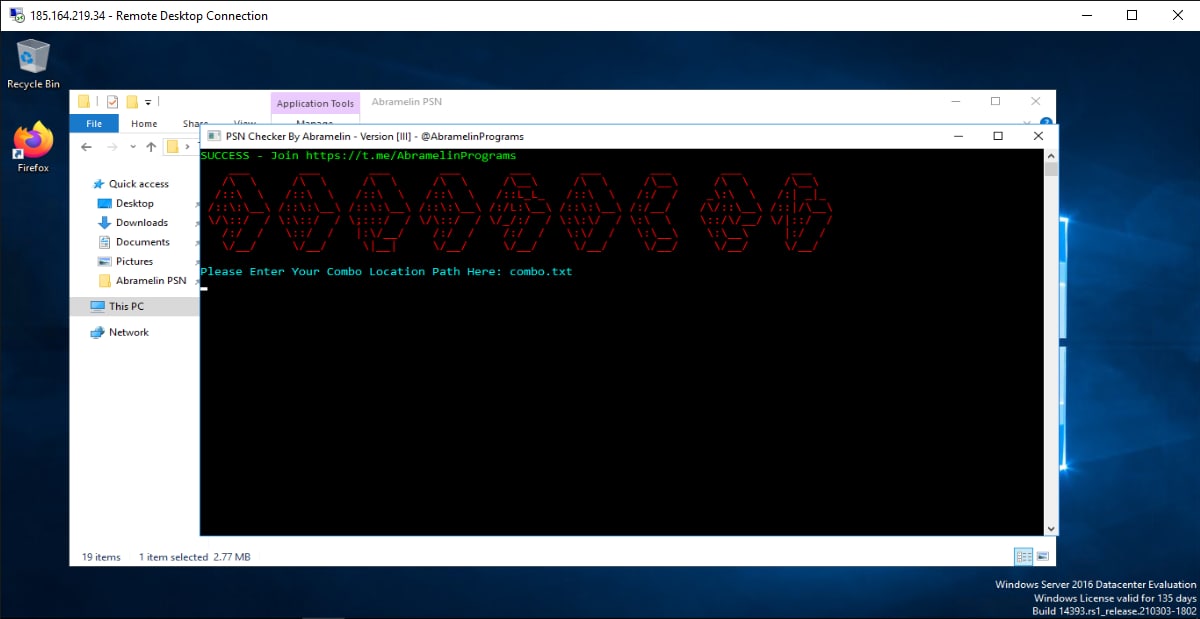Click the combo.txt path text in console
Image resolution: width=1200 pixels, height=619 pixels.
[x=541, y=272]
